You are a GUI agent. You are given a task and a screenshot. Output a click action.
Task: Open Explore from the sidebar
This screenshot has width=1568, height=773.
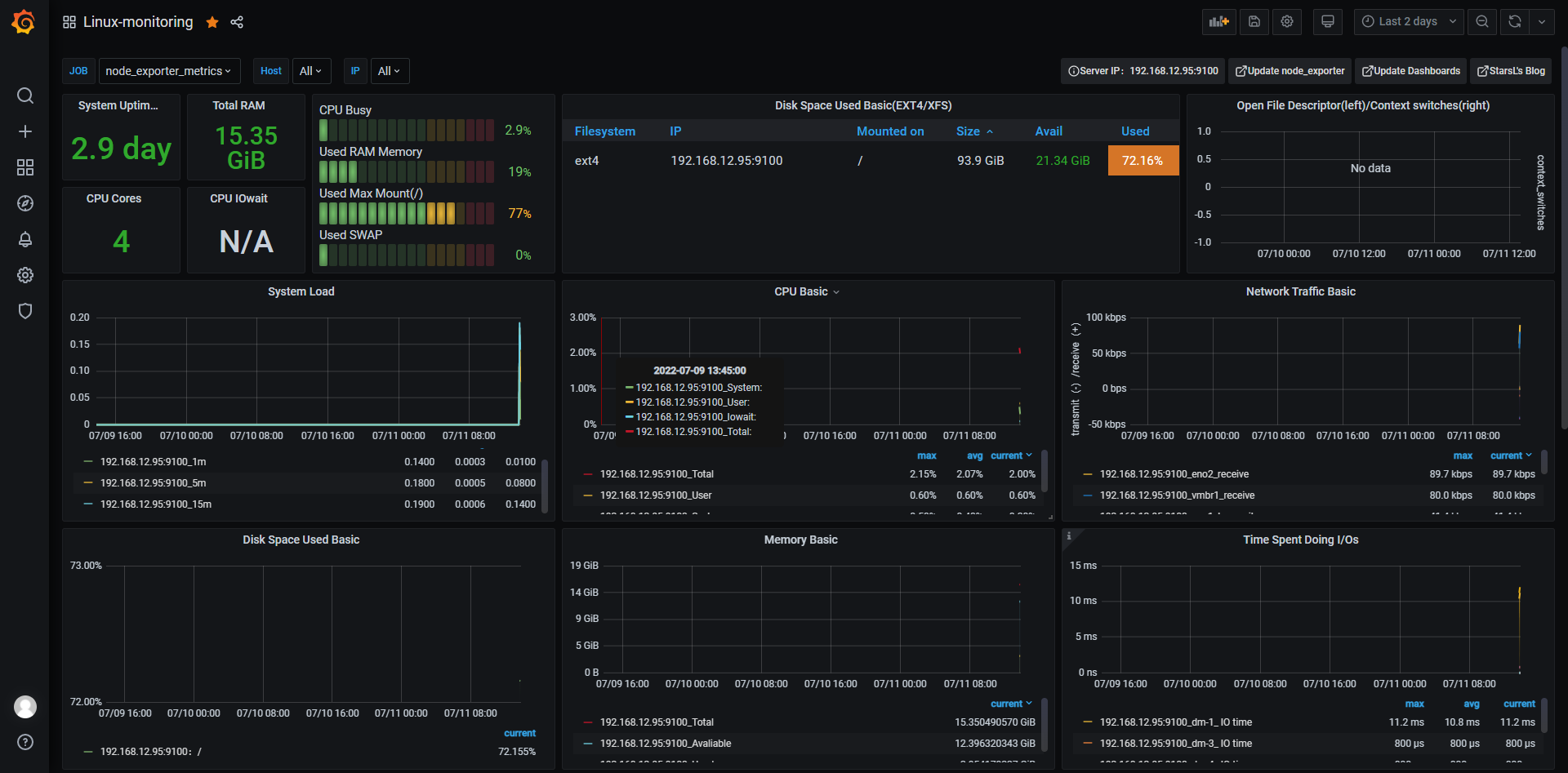pos(24,203)
